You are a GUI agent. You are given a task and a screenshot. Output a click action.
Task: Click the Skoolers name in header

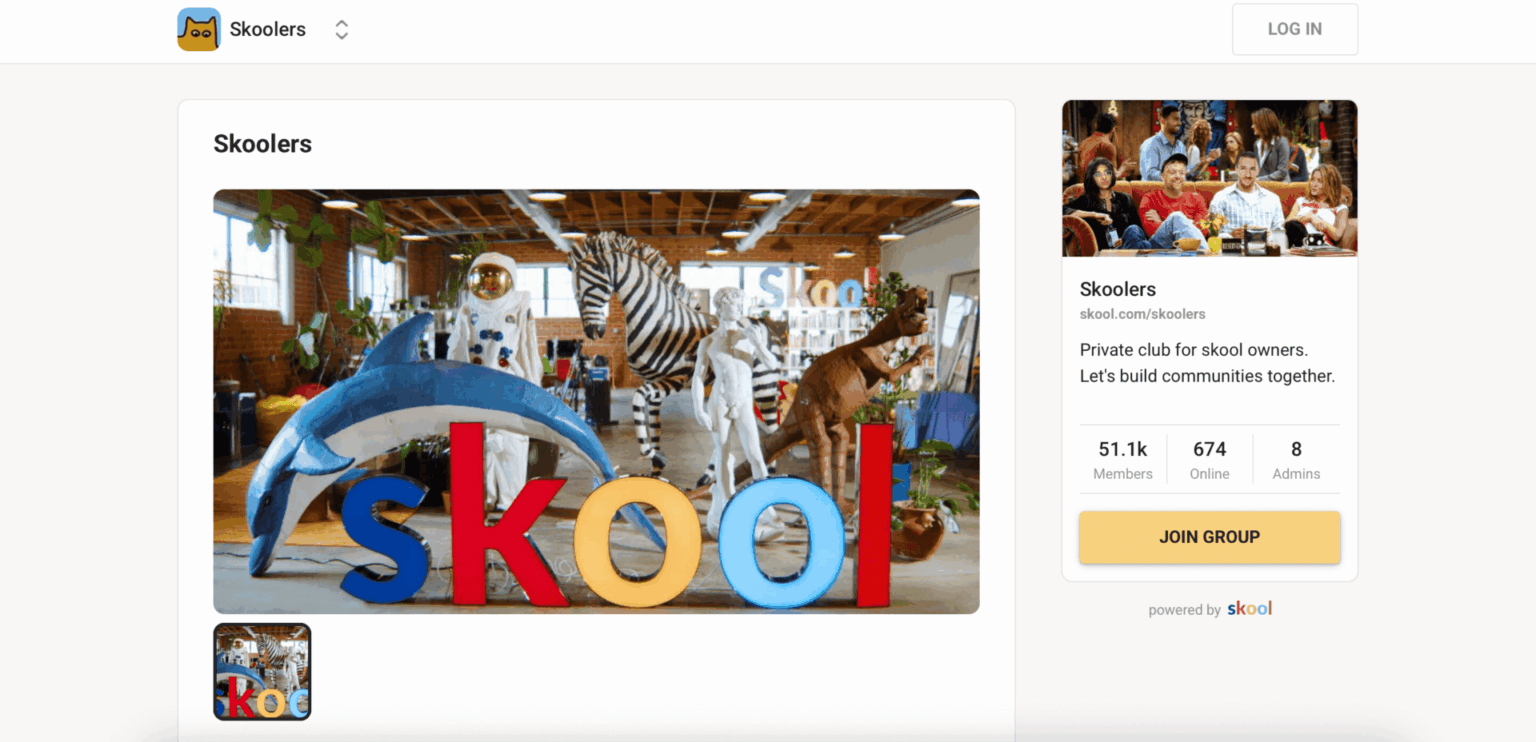[x=268, y=29]
